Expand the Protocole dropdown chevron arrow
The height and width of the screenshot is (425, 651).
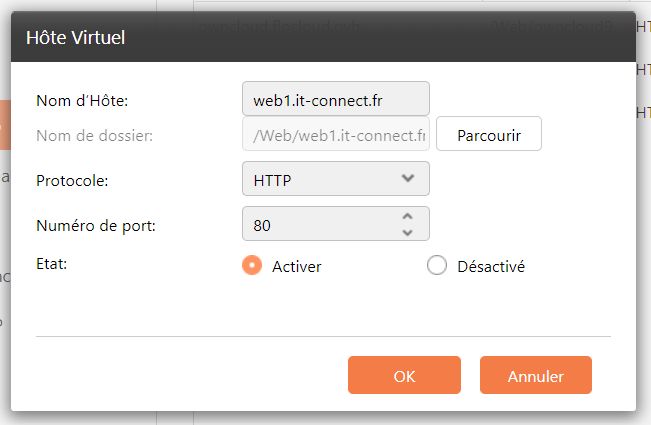pos(408,178)
